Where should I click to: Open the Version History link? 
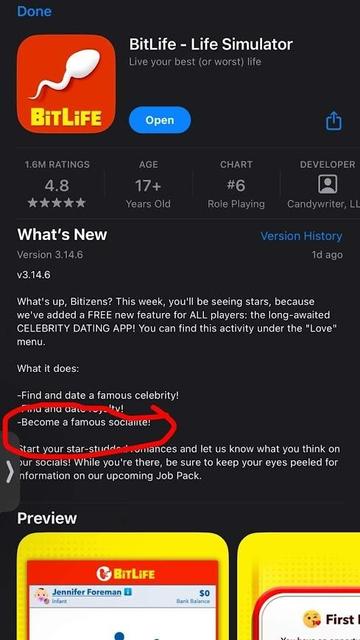301,236
